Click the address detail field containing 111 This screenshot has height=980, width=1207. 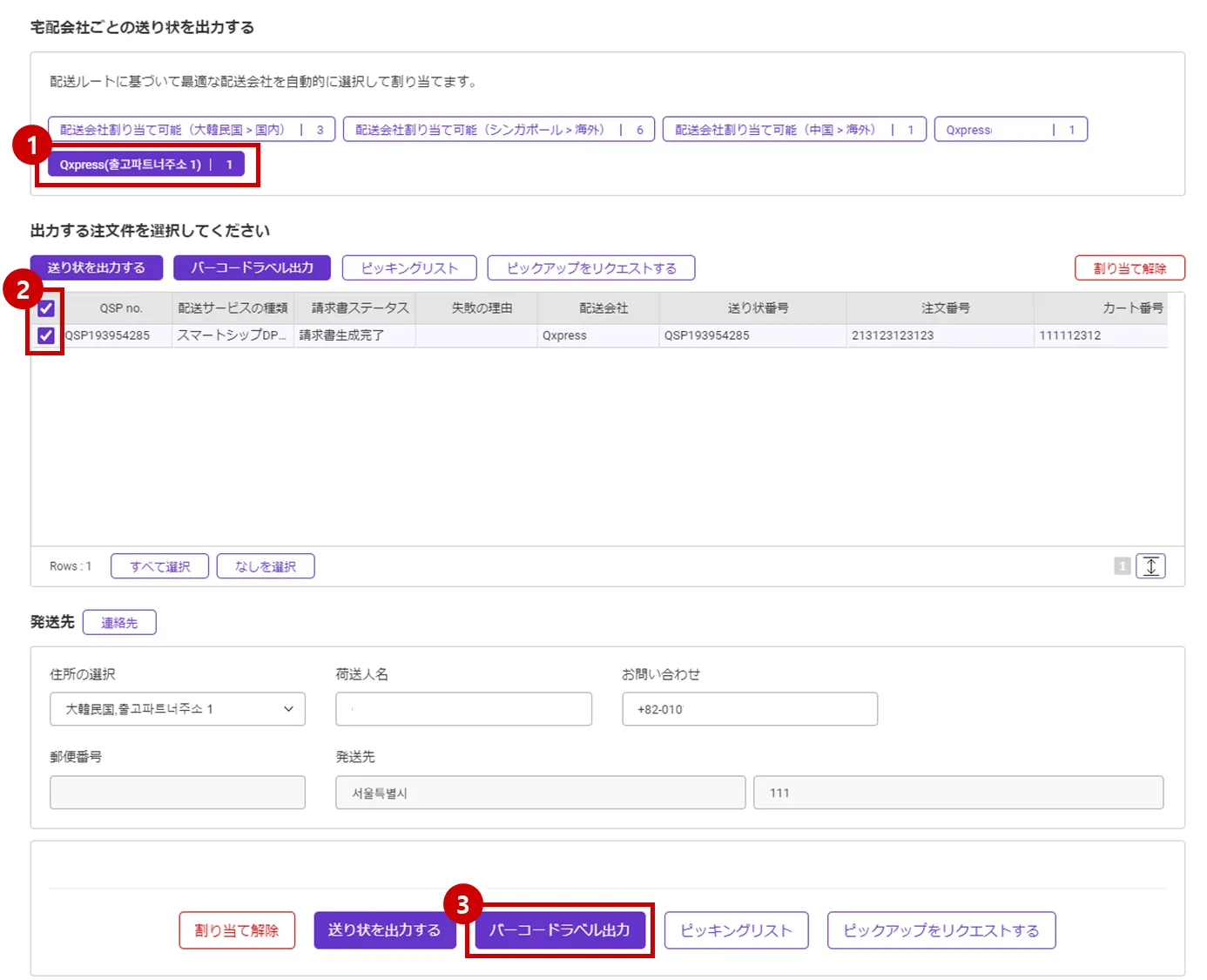click(959, 793)
